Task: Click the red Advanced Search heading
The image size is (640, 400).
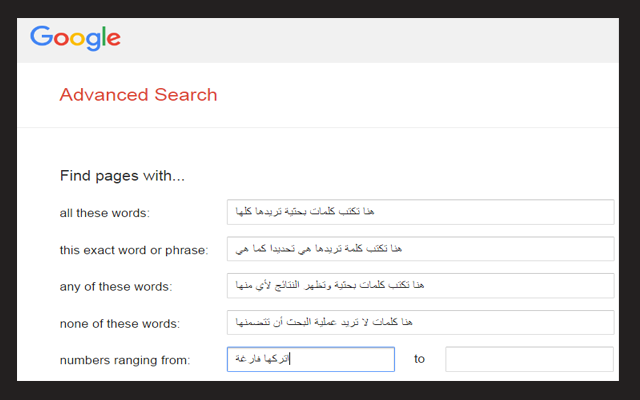Action: (x=138, y=96)
